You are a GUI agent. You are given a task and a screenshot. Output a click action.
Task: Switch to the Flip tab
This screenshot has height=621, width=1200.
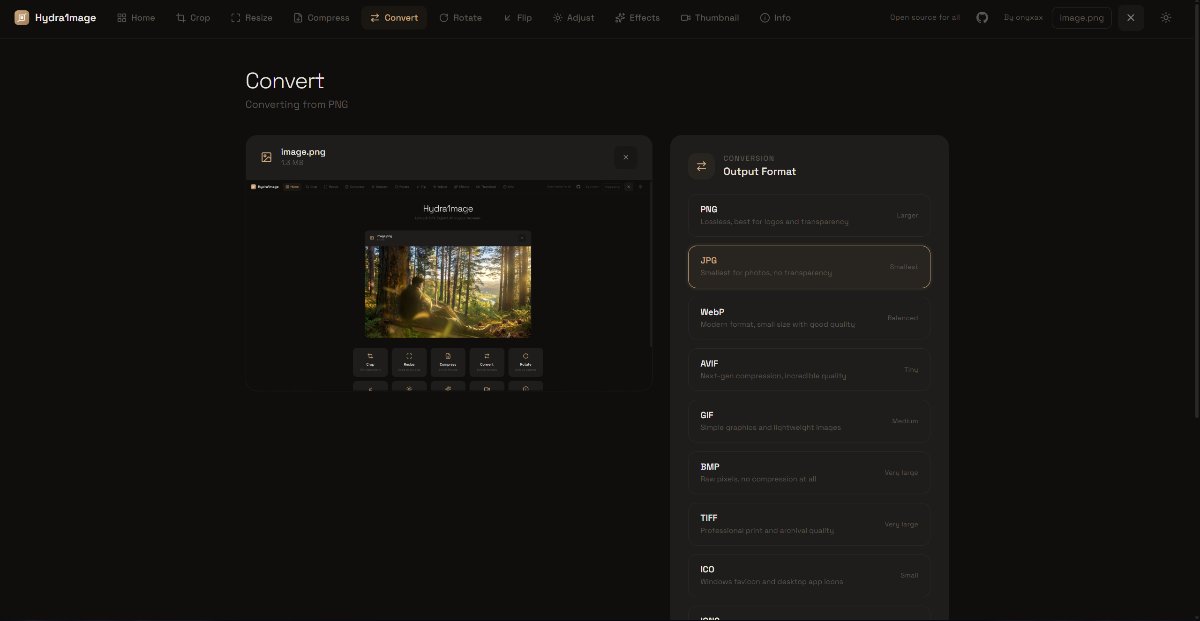pos(518,18)
